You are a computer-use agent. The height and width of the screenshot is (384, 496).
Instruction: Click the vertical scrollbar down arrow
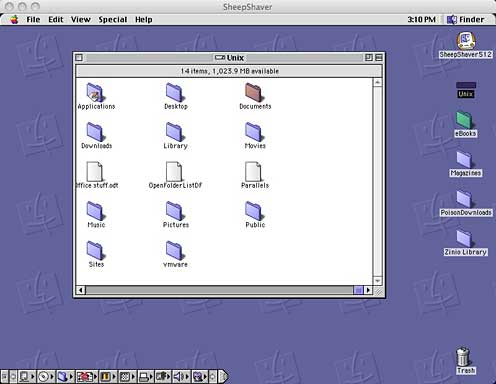[377, 281]
